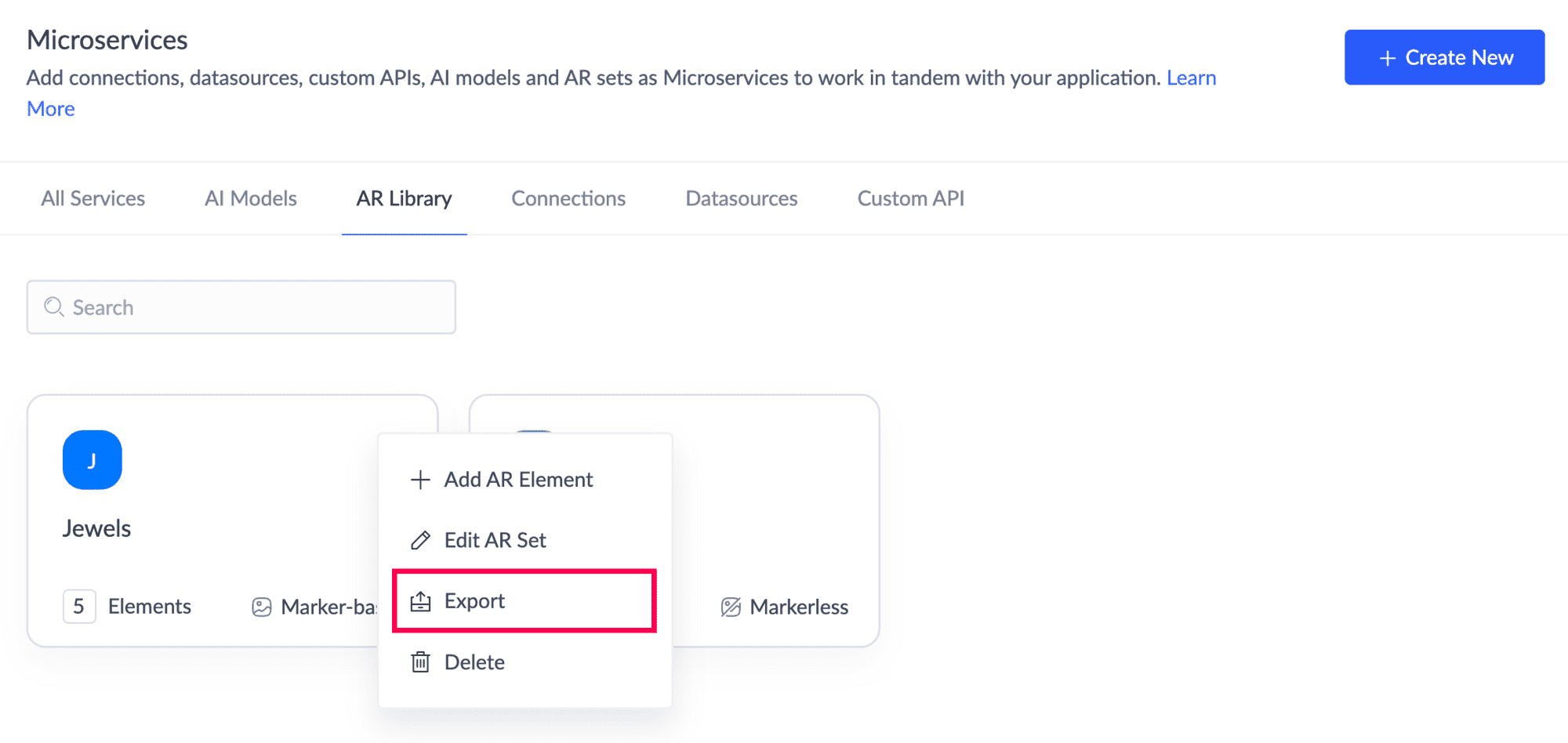Click the blue J avatar icon
The image size is (1568, 743).
(x=92, y=460)
